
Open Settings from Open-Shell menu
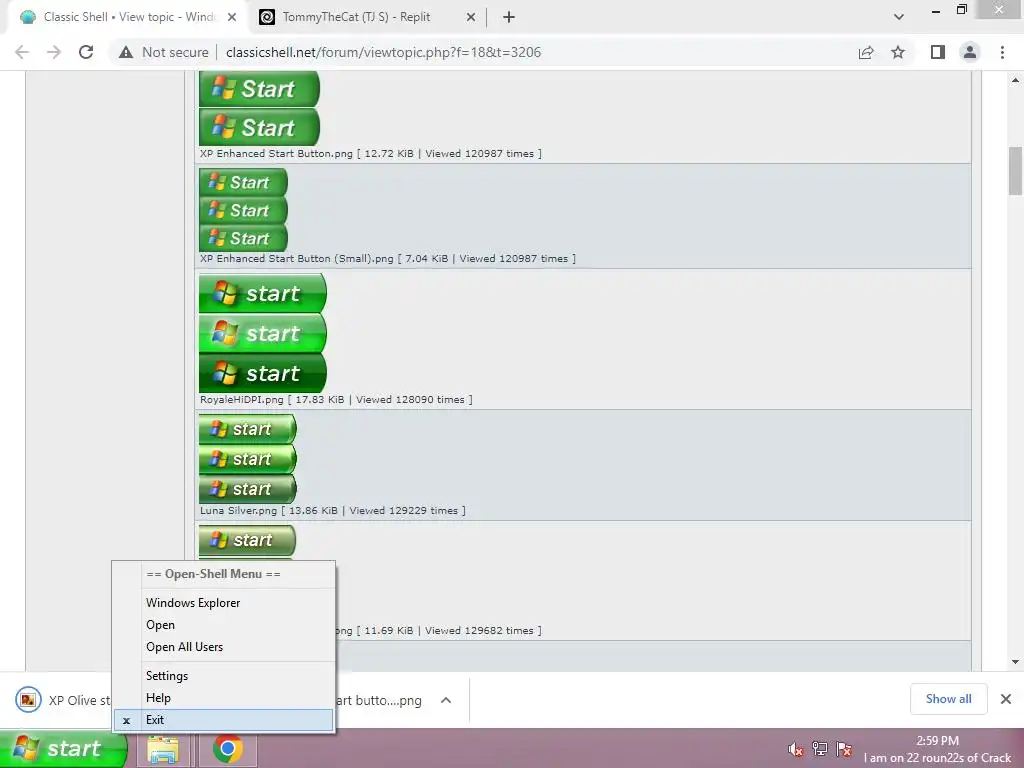tap(223, 676)
